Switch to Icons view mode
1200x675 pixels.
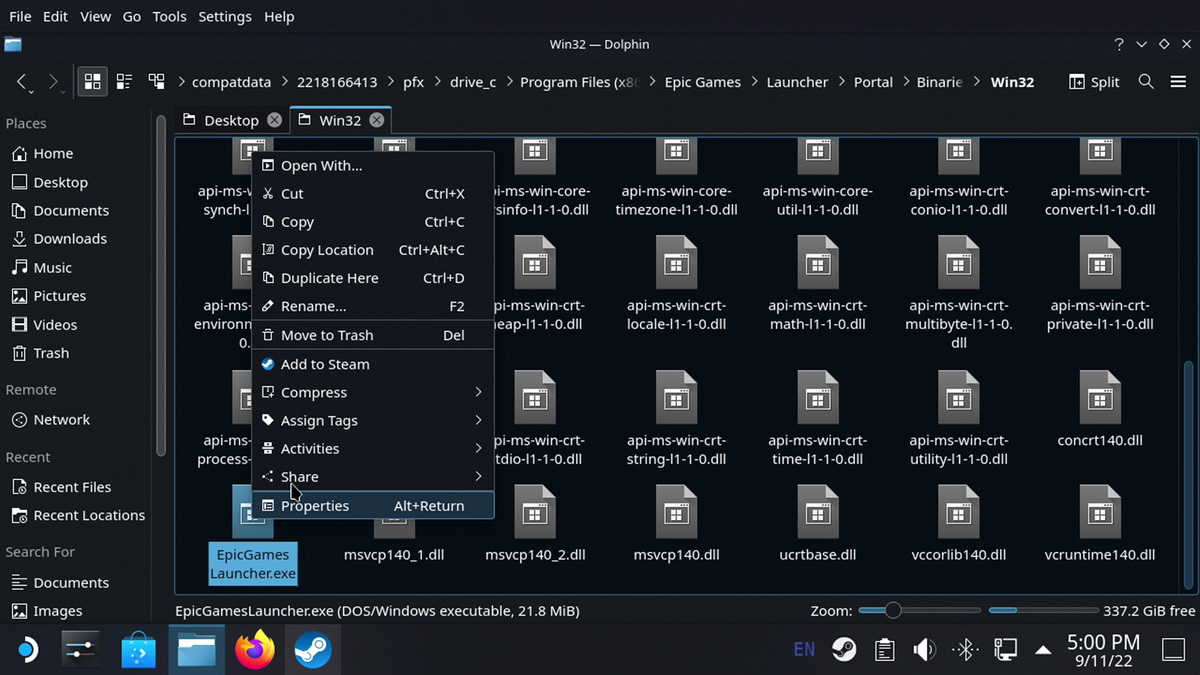(92, 82)
